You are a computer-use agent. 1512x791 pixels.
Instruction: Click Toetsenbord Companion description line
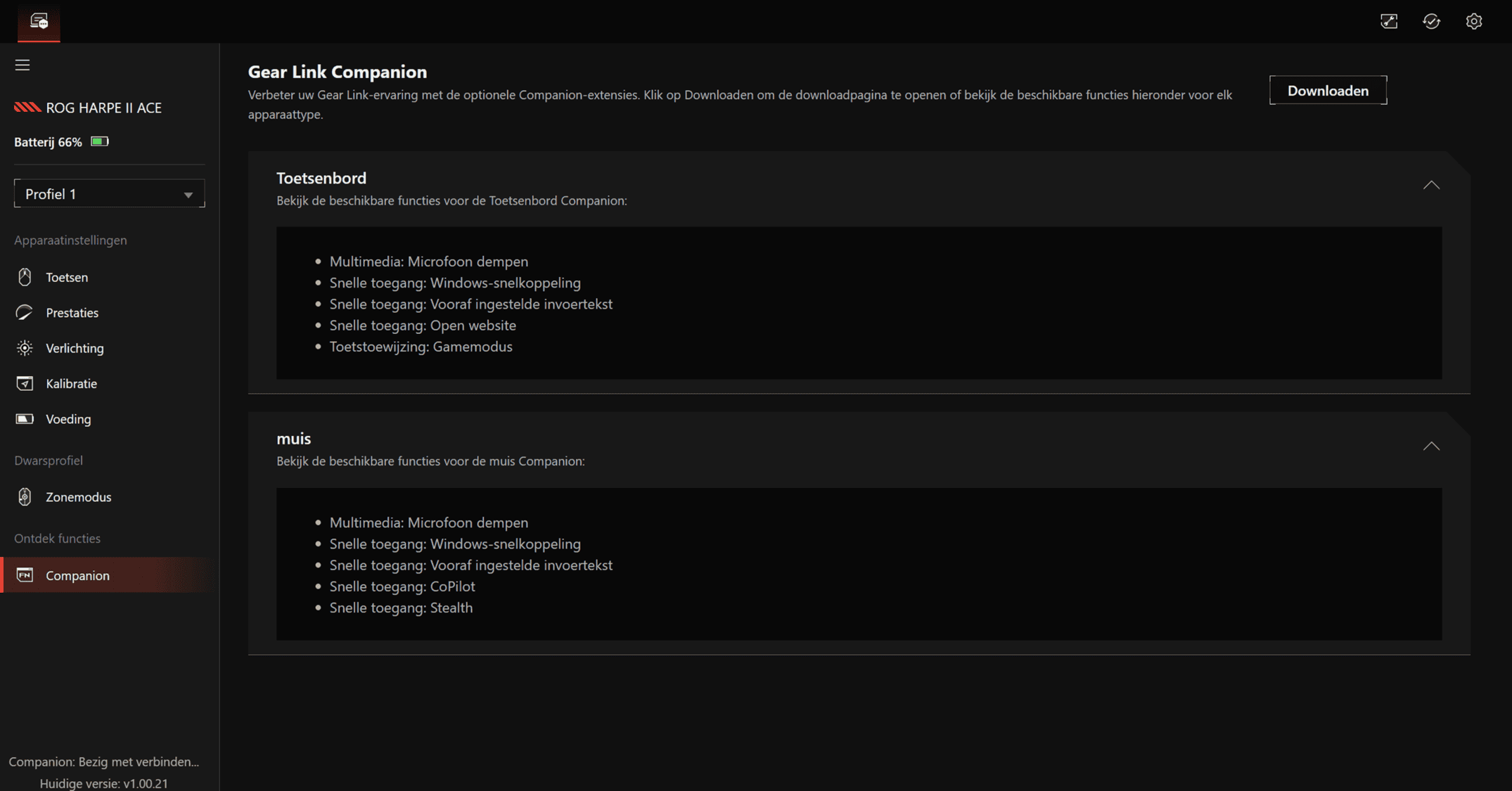coord(451,200)
